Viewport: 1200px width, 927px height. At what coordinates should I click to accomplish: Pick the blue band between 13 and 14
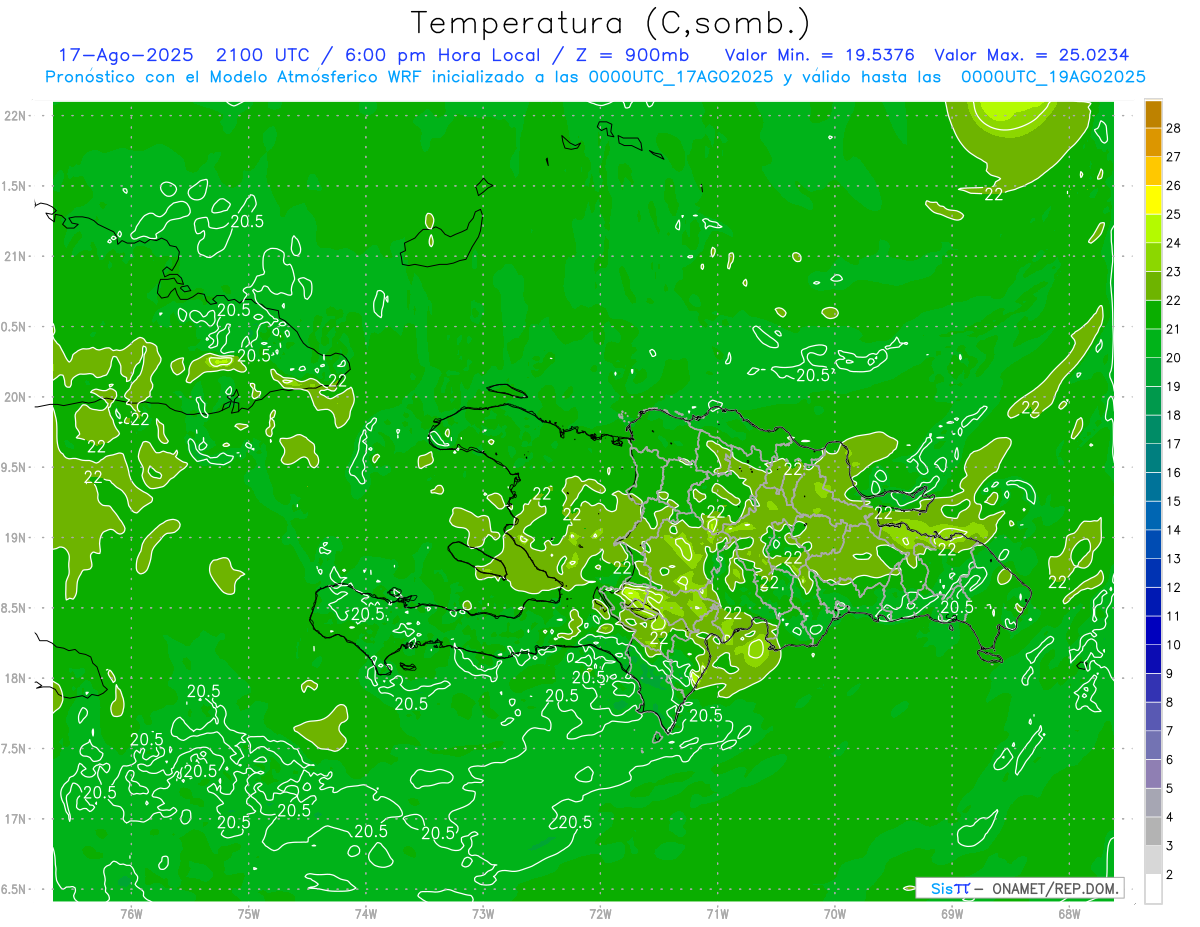pyautogui.click(x=1153, y=544)
